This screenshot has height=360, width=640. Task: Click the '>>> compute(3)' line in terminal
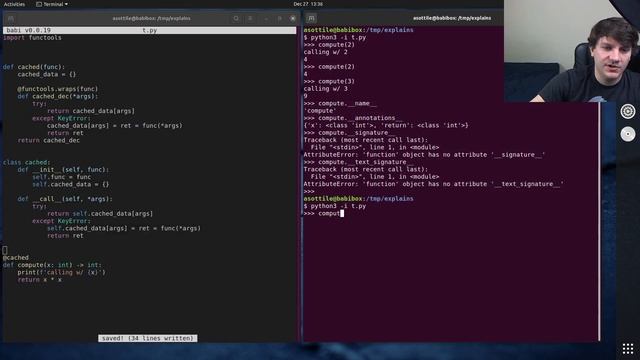(x=329, y=82)
